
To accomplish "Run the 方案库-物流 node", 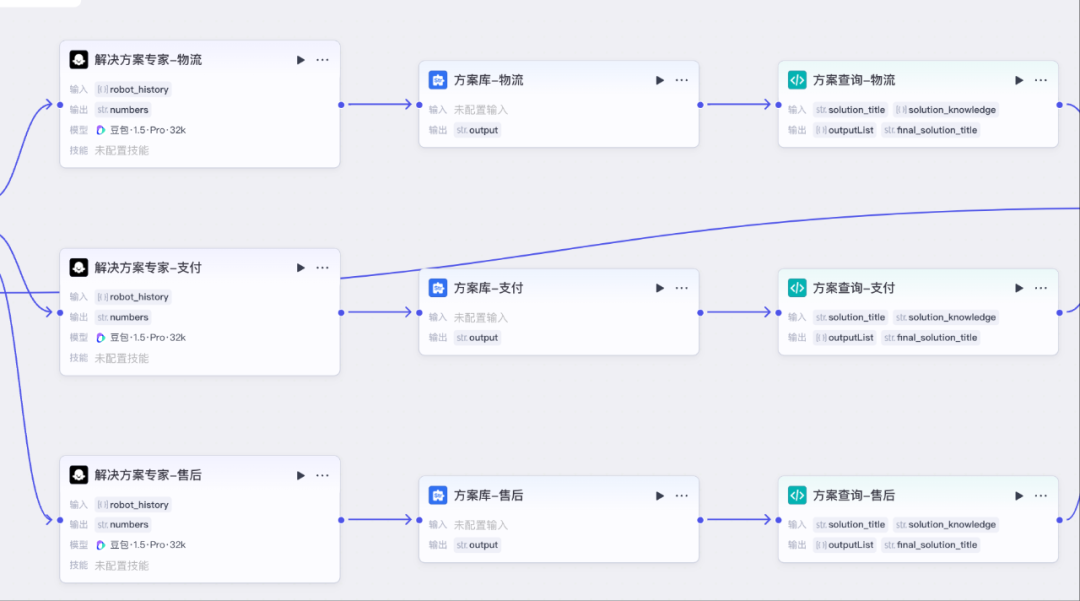I will [660, 80].
